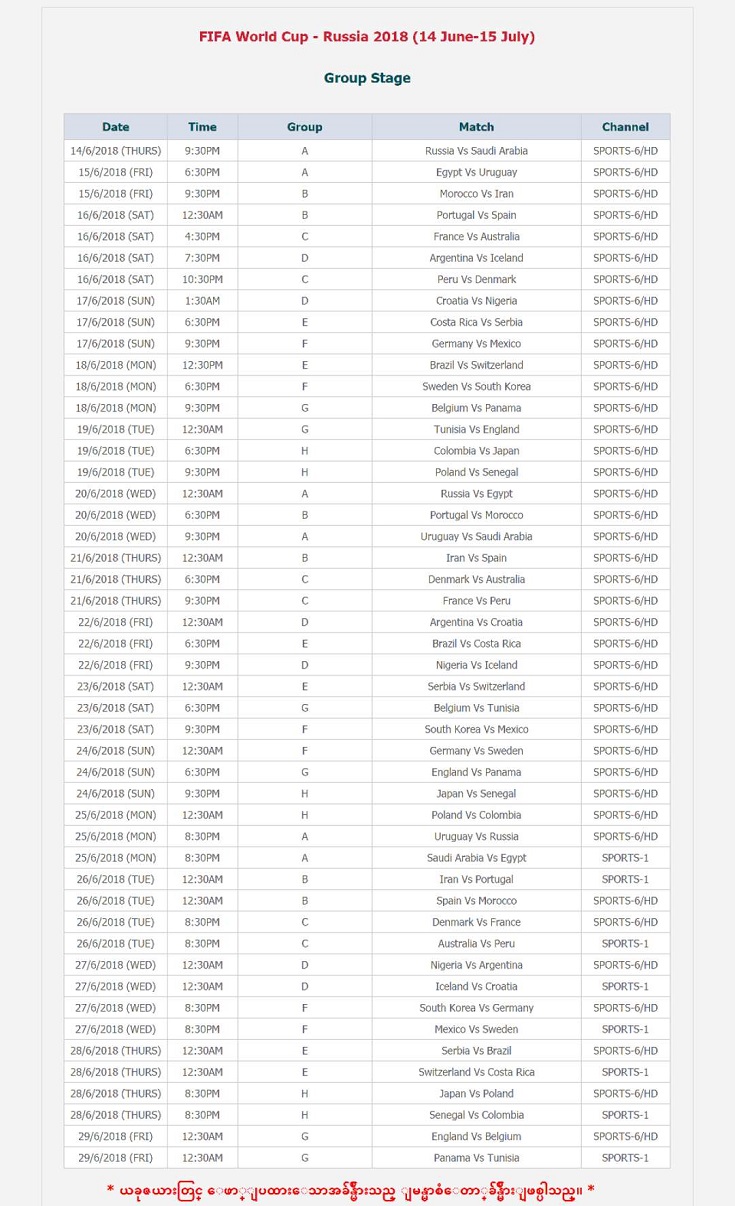Viewport: 735px width, 1206px height.
Task: Click the Senegal Vs Colombia match
Action: (476, 1115)
